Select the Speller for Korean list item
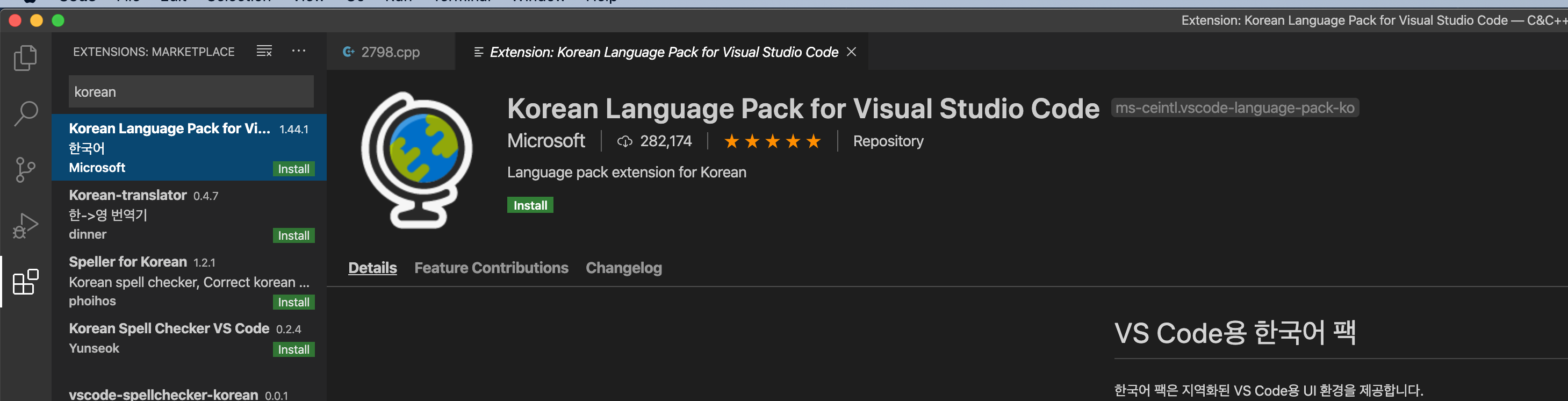The image size is (1568, 401). click(x=189, y=281)
